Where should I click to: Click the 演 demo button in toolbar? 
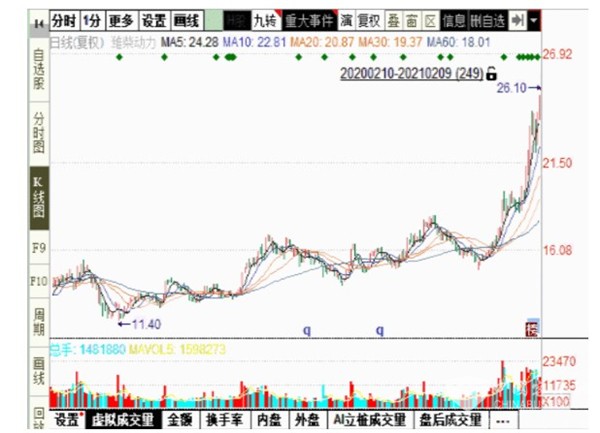pos(345,20)
